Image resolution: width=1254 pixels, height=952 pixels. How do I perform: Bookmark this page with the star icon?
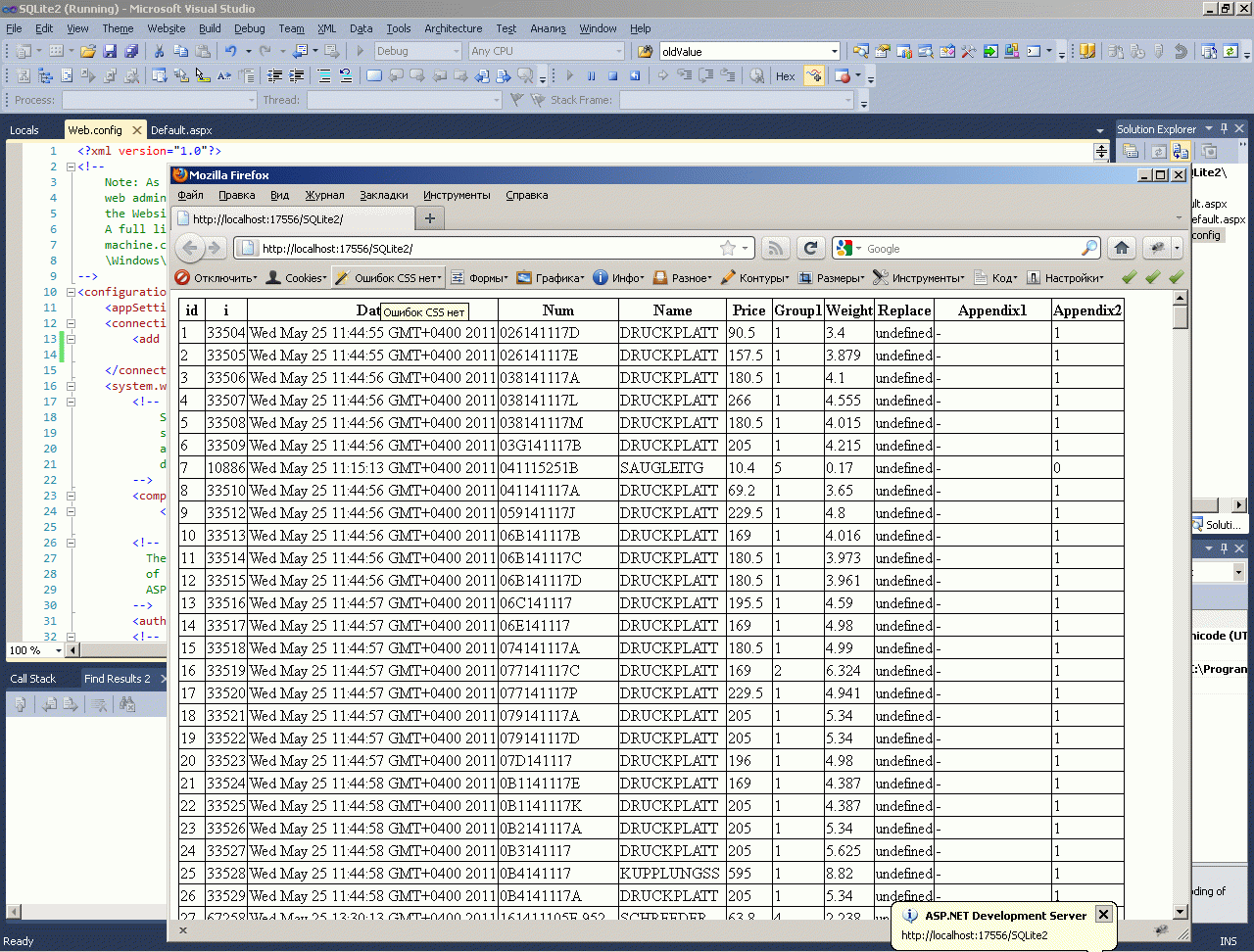tap(727, 249)
